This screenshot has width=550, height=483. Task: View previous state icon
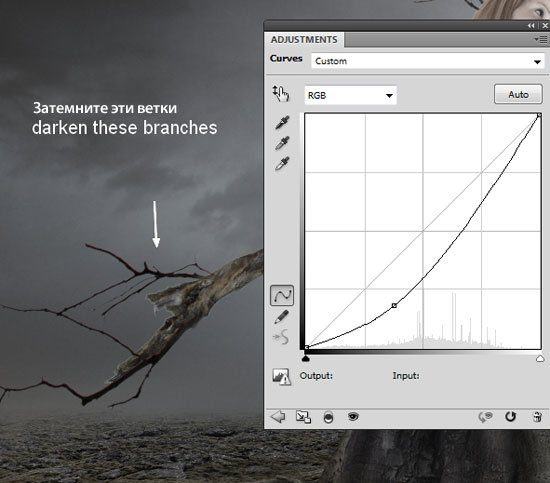pos(485,417)
